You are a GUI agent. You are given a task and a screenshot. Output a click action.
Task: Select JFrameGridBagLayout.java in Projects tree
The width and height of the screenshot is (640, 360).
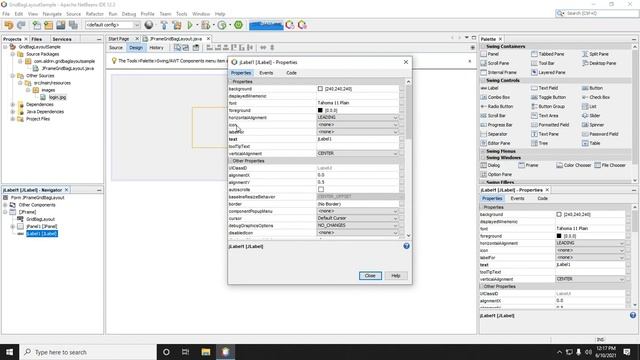[x=68, y=69]
